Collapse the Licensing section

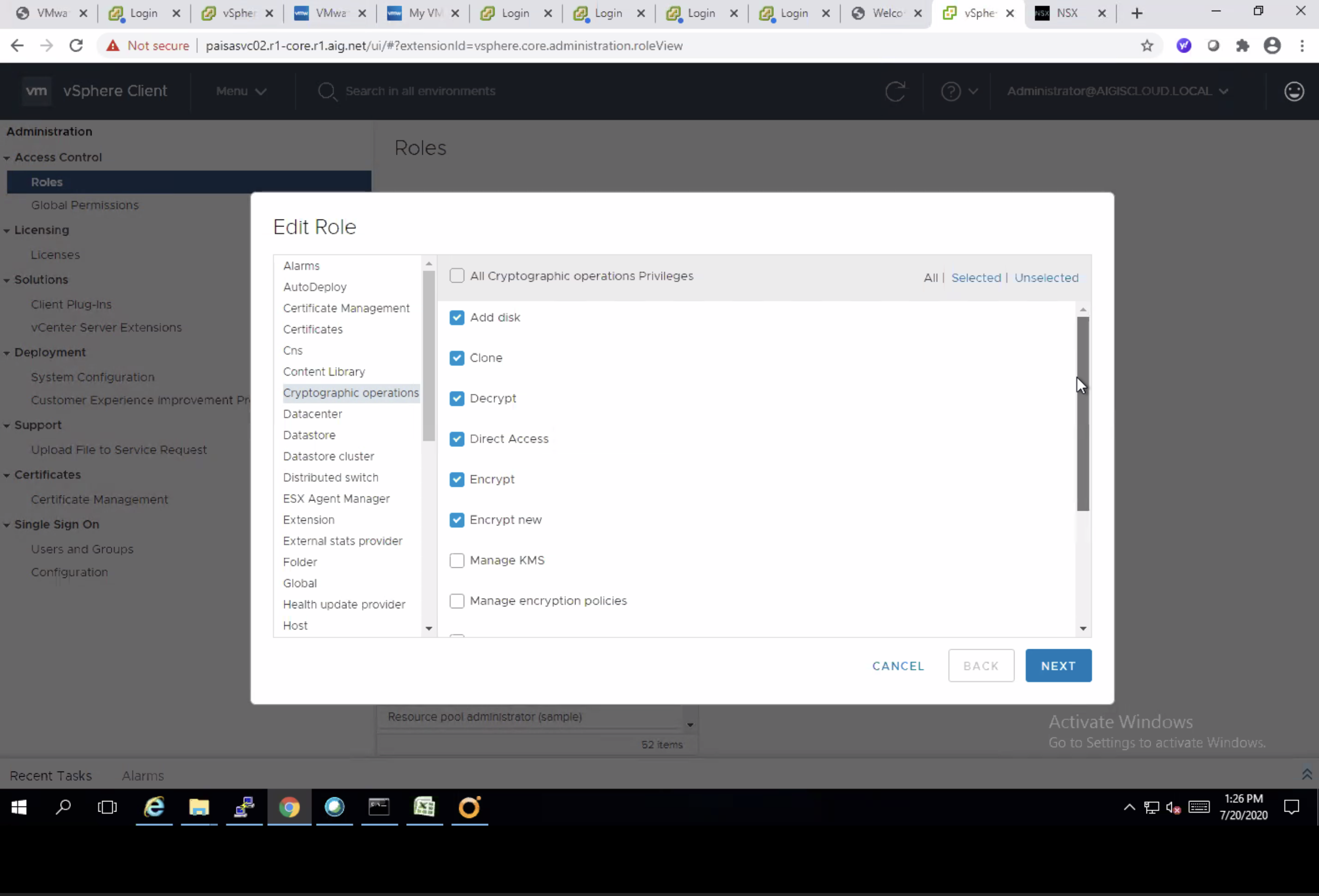coord(7,231)
